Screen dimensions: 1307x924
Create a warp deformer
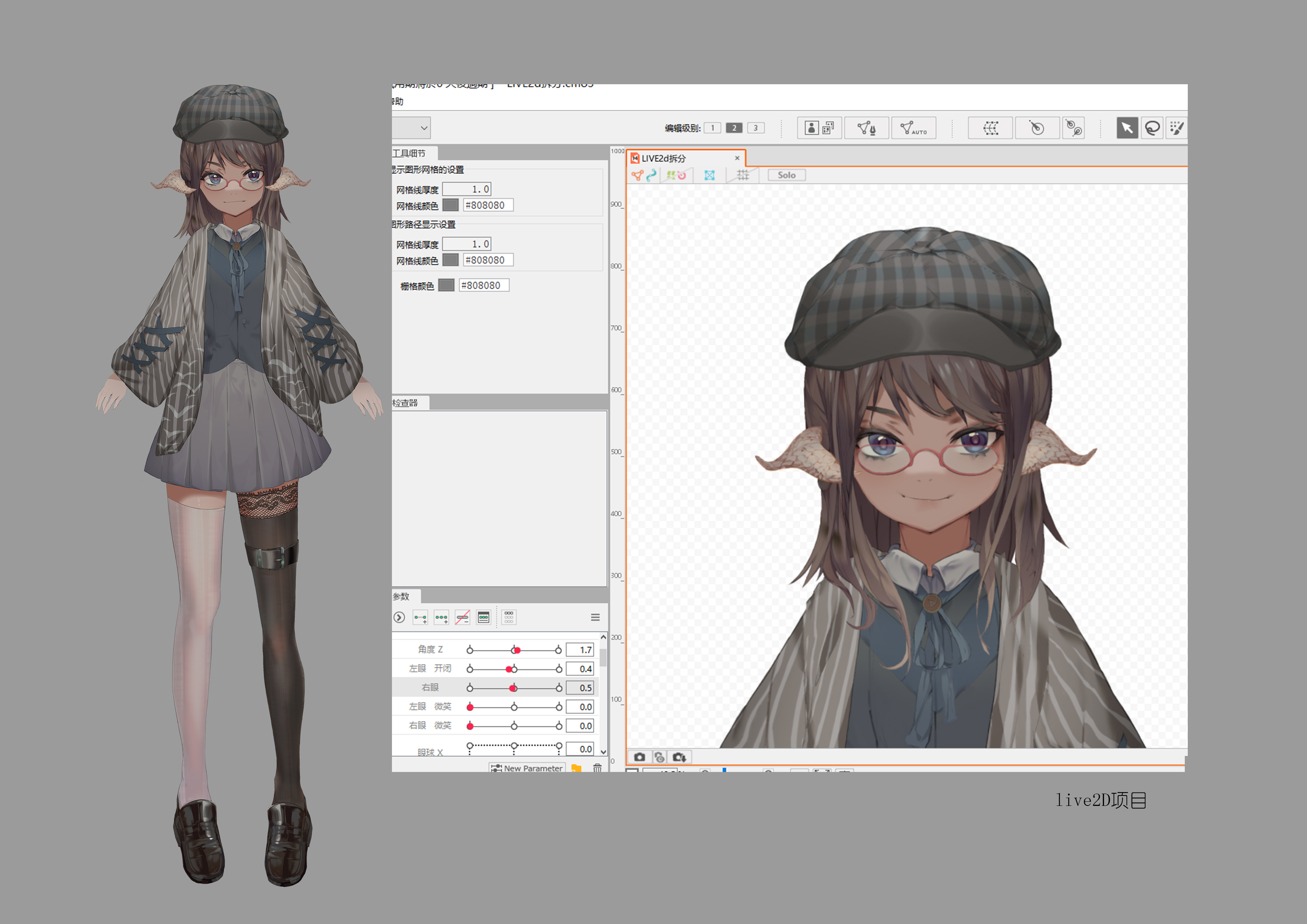pyautogui.click(x=991, y=128)
